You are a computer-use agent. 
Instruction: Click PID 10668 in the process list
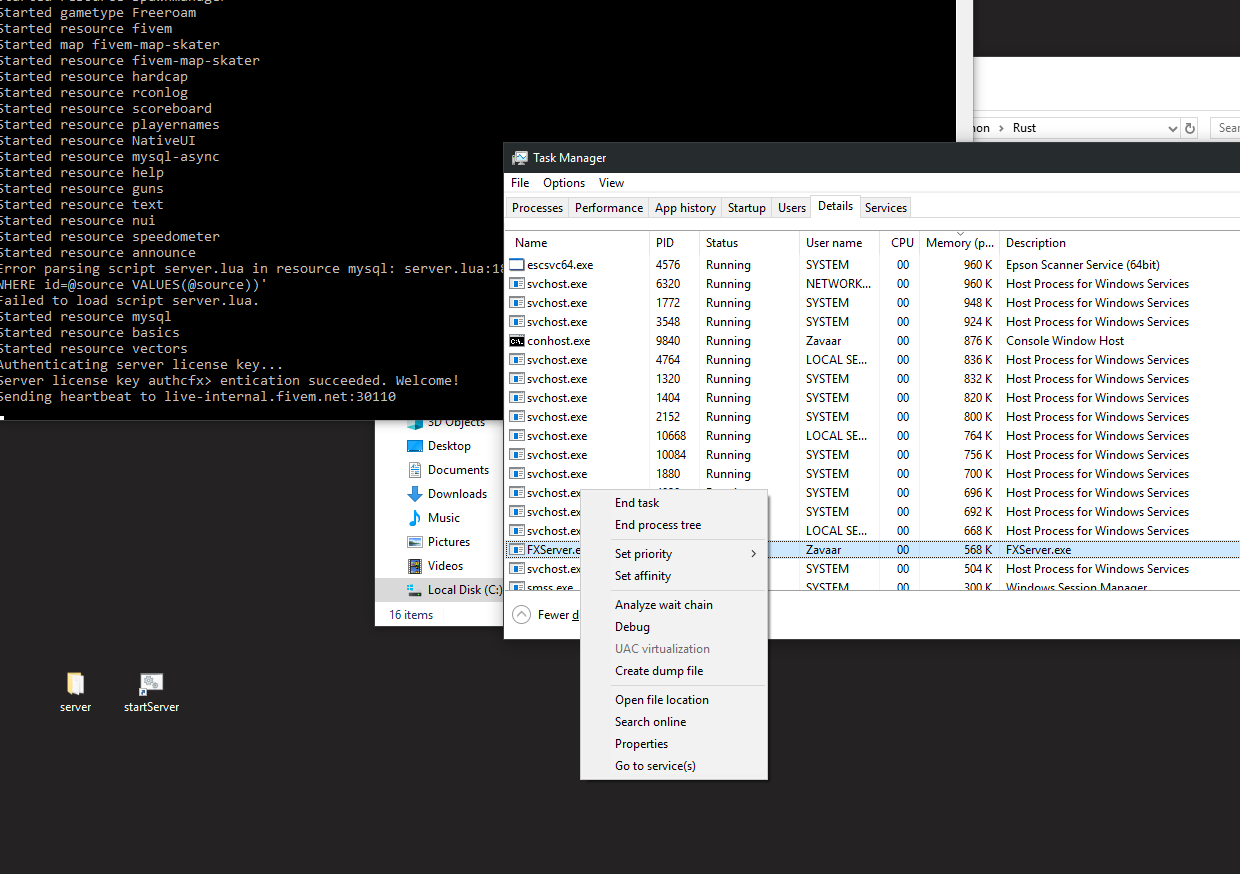click(x=671, y=436)
